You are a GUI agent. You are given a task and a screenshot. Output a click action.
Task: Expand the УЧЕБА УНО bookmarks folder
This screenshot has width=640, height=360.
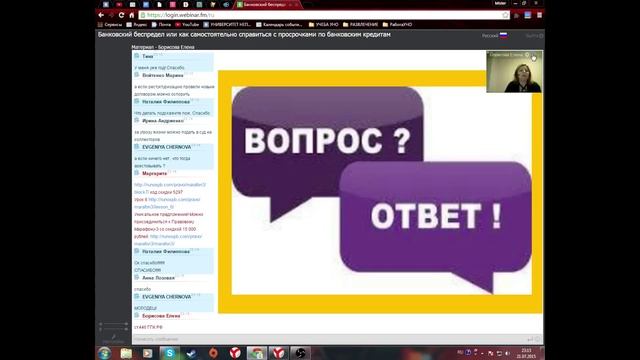pyautogui.click(x=324, y=24)
